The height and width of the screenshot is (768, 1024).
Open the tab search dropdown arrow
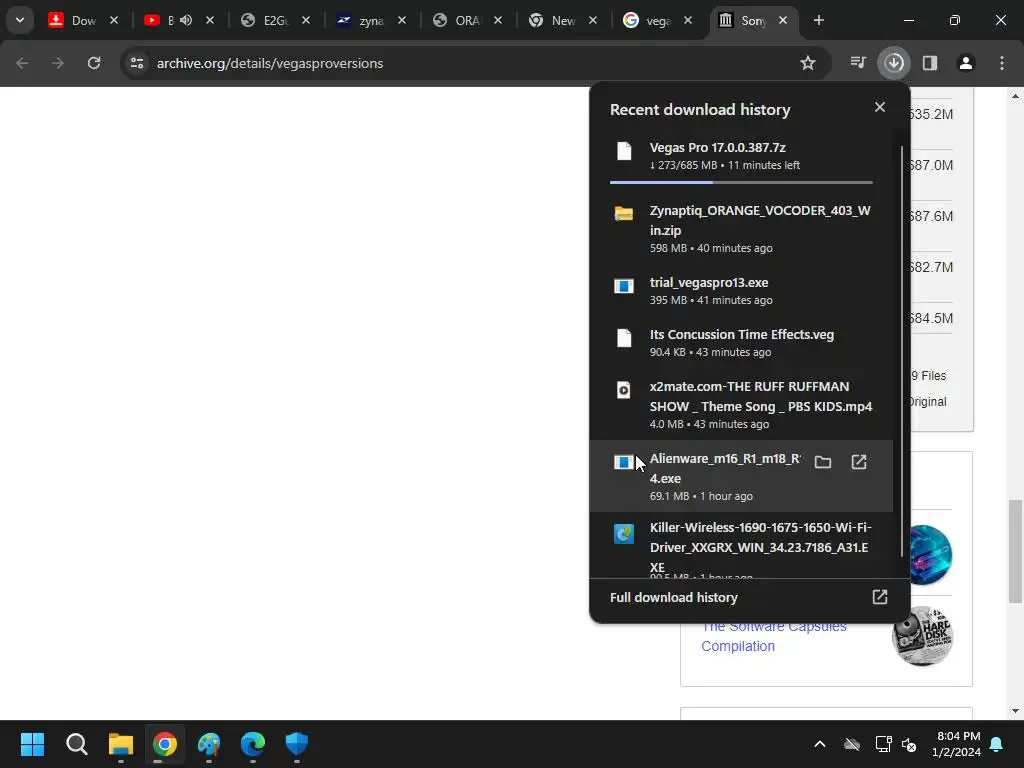(x=20, y=20)
